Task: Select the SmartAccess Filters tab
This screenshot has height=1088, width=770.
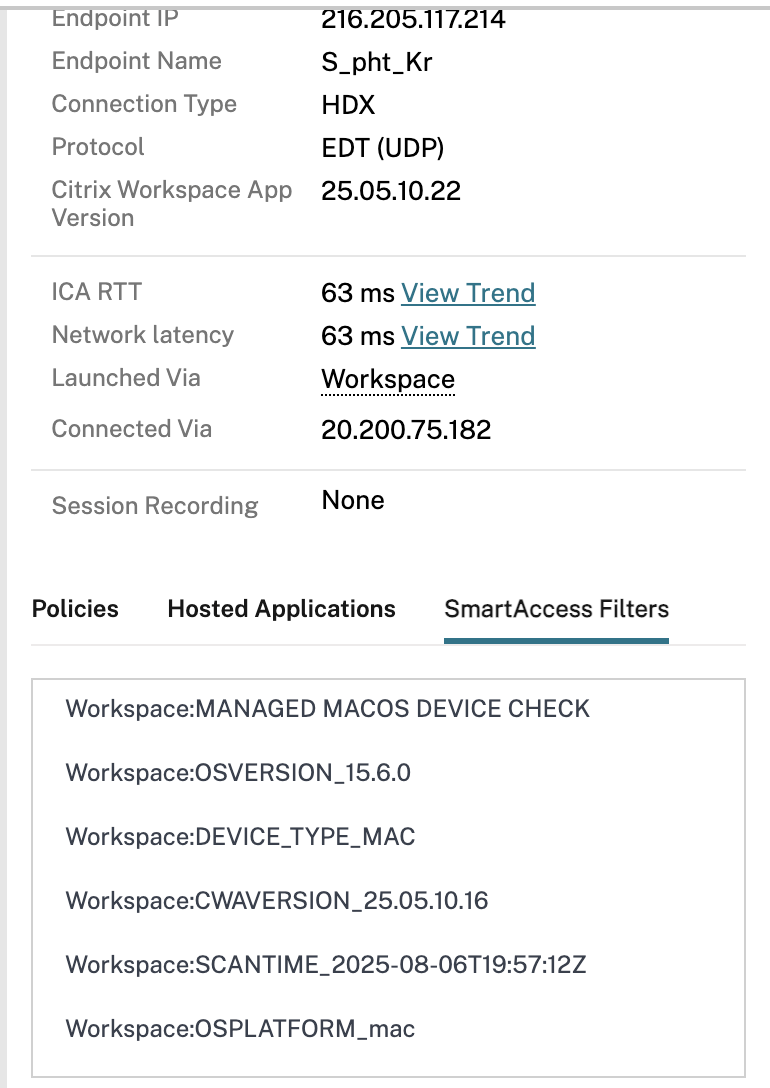Action: tap(556, 609)
